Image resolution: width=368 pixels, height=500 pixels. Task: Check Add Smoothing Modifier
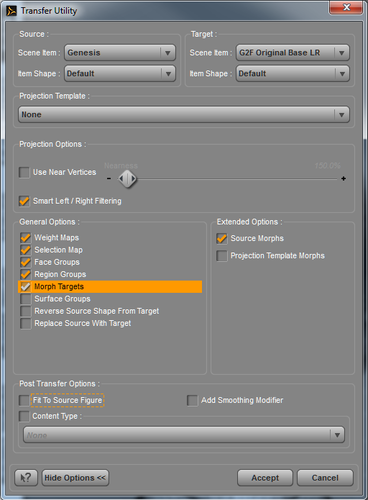[x=192, y=400]
